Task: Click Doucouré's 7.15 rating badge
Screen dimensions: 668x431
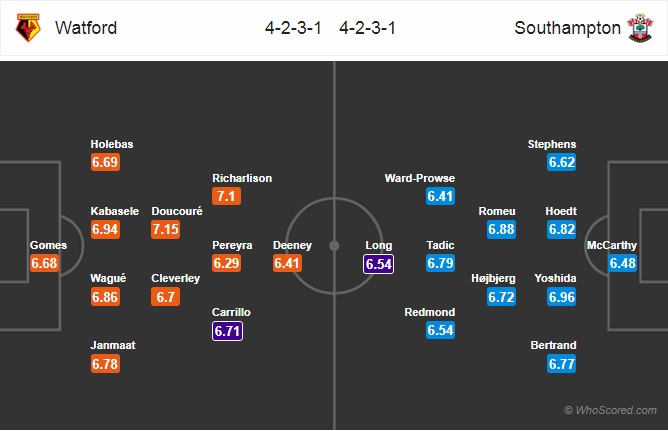Action: coord(165,229)
